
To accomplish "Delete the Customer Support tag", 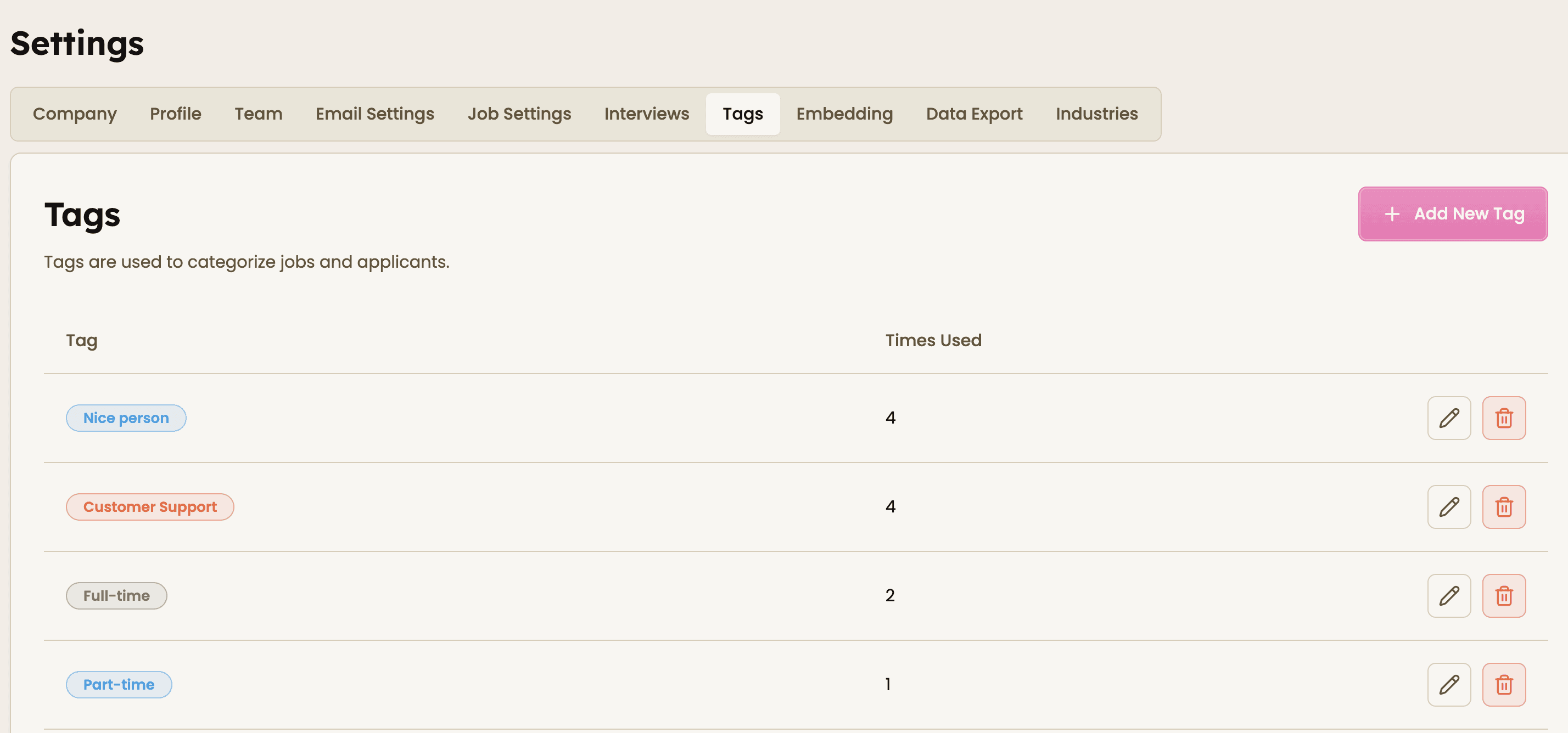I will click(1503, 507).
